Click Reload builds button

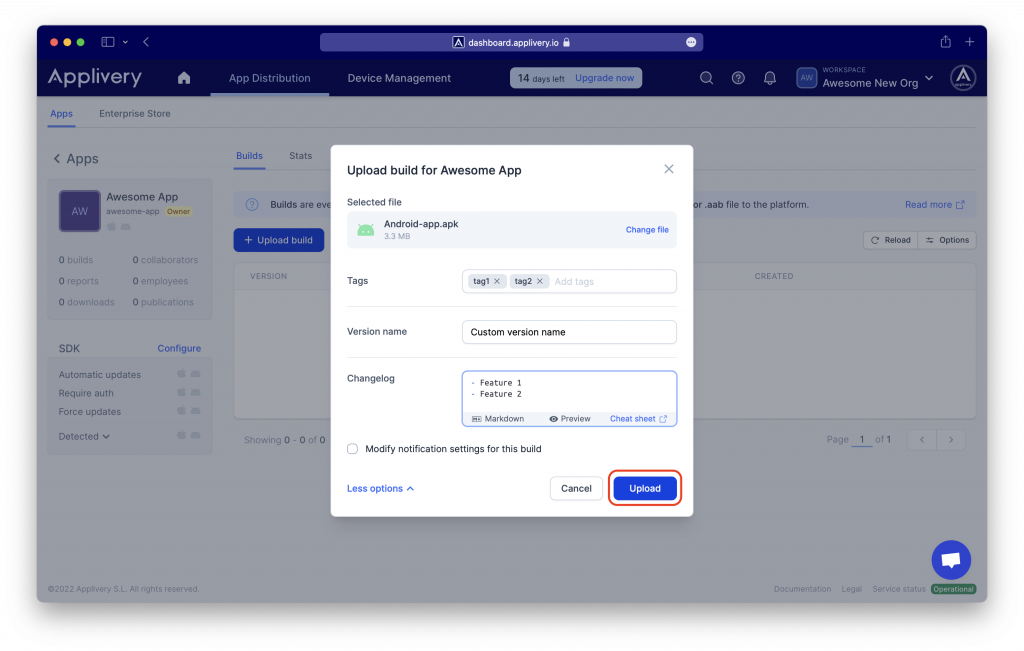point(890,240)
